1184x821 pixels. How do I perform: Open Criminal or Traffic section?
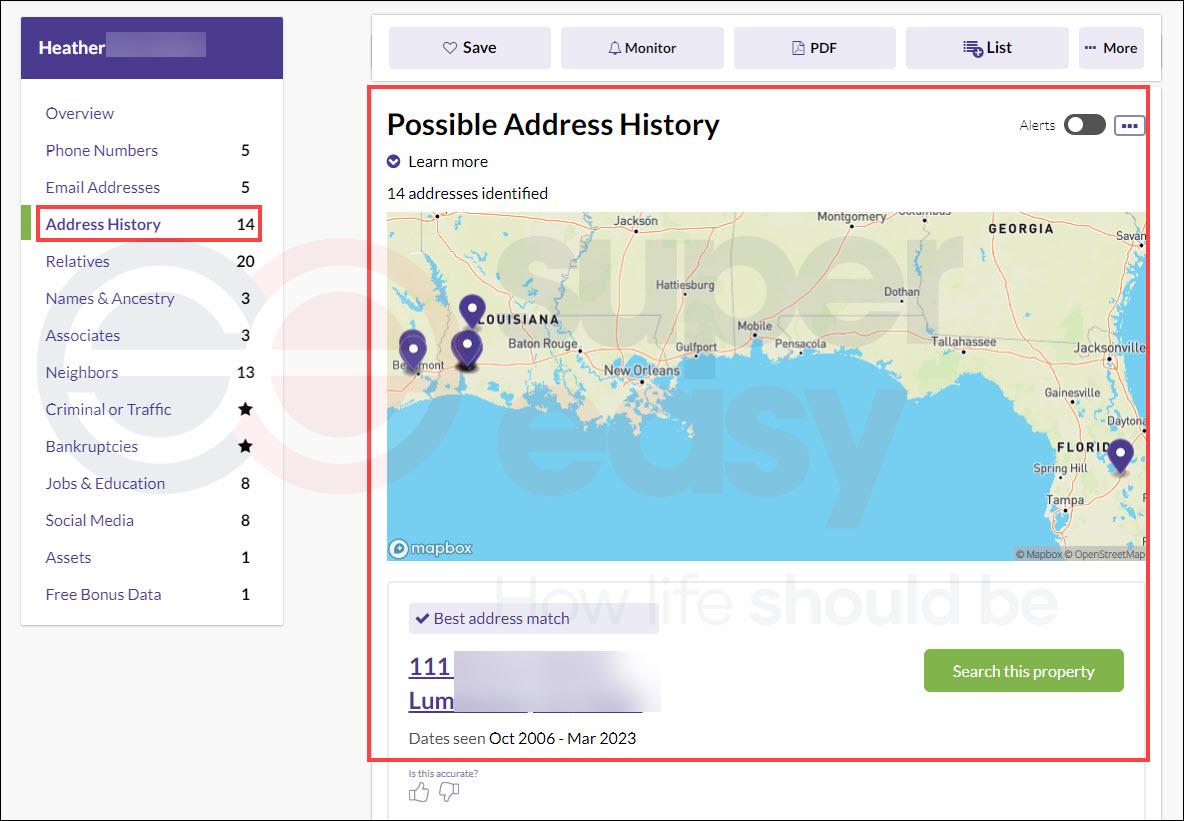(x=108, y=409)
